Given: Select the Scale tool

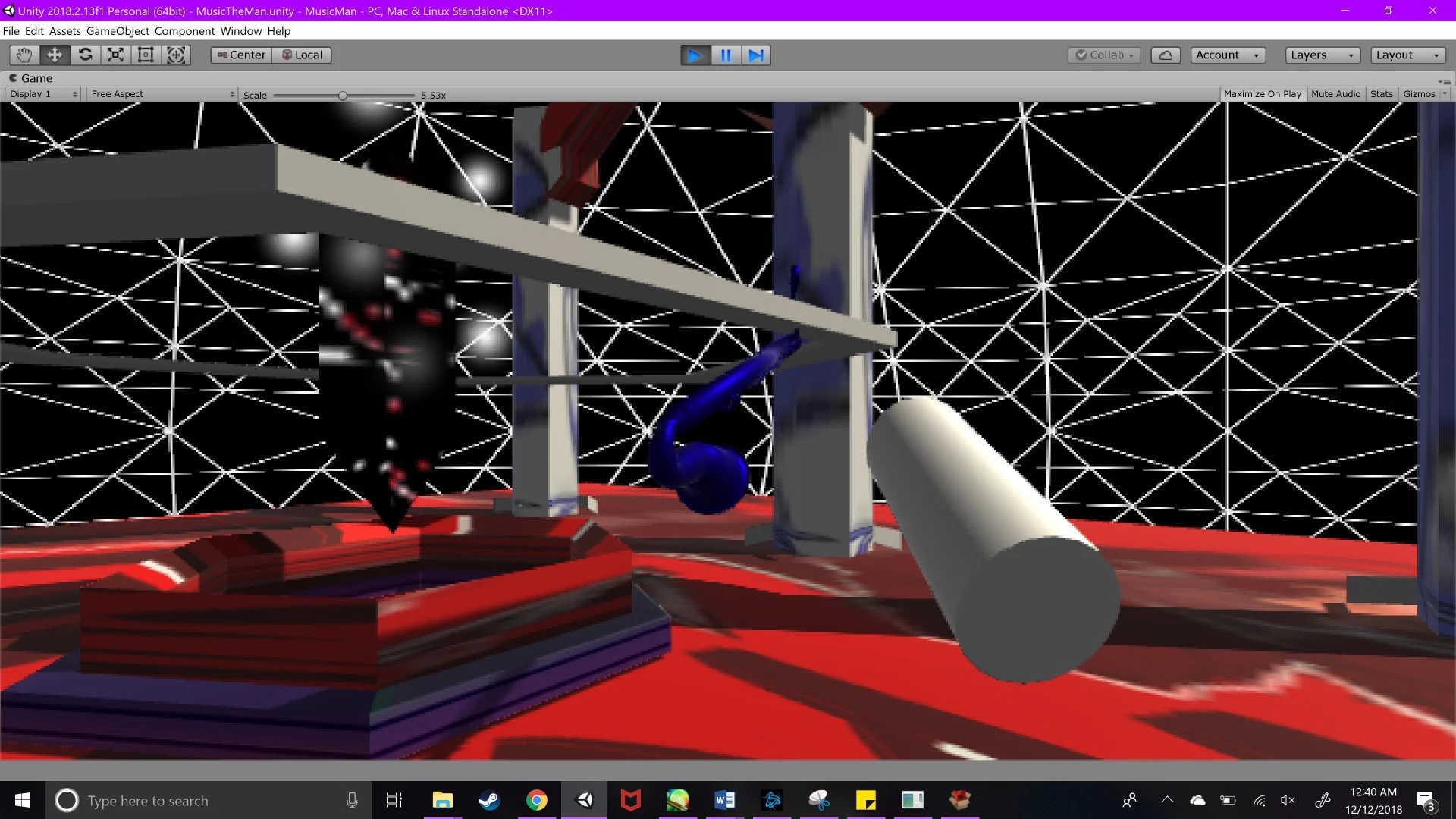Looking at the screenshot, I should [x=115, y=55].
